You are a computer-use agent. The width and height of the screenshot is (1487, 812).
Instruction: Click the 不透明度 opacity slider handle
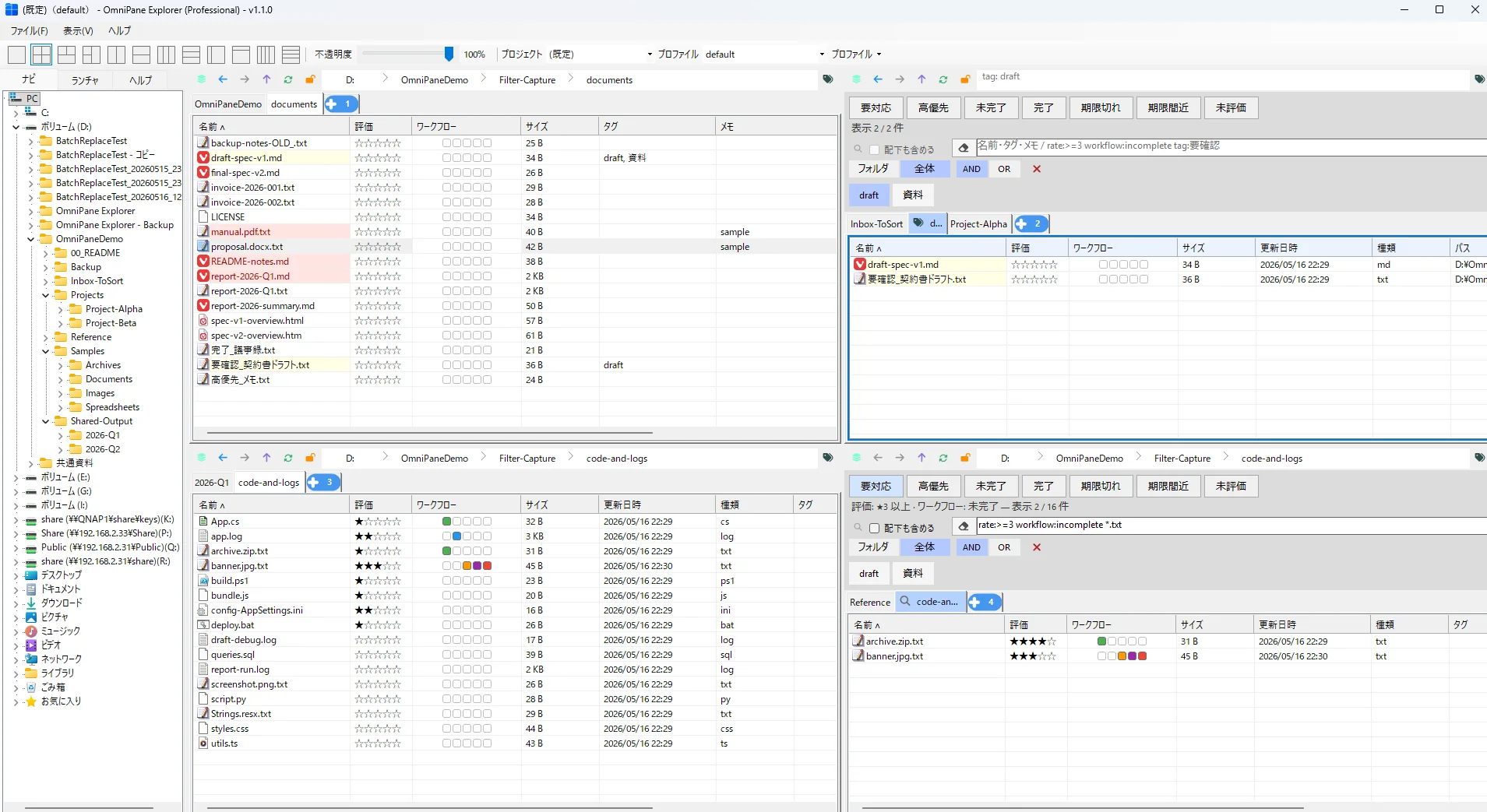[449, 54]
